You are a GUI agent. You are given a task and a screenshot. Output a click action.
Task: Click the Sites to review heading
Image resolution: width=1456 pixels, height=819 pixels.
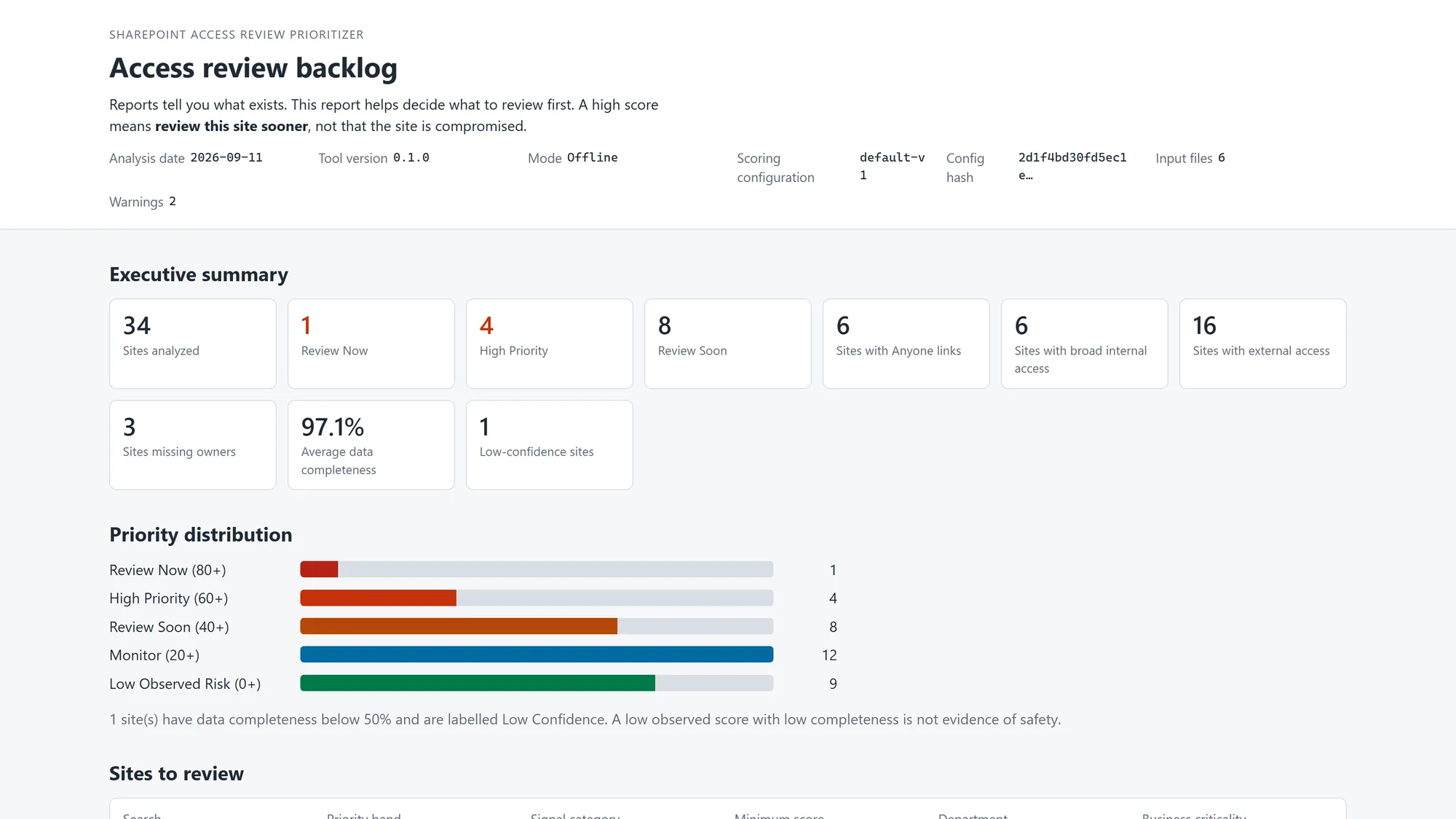click(x=176, y=773)
